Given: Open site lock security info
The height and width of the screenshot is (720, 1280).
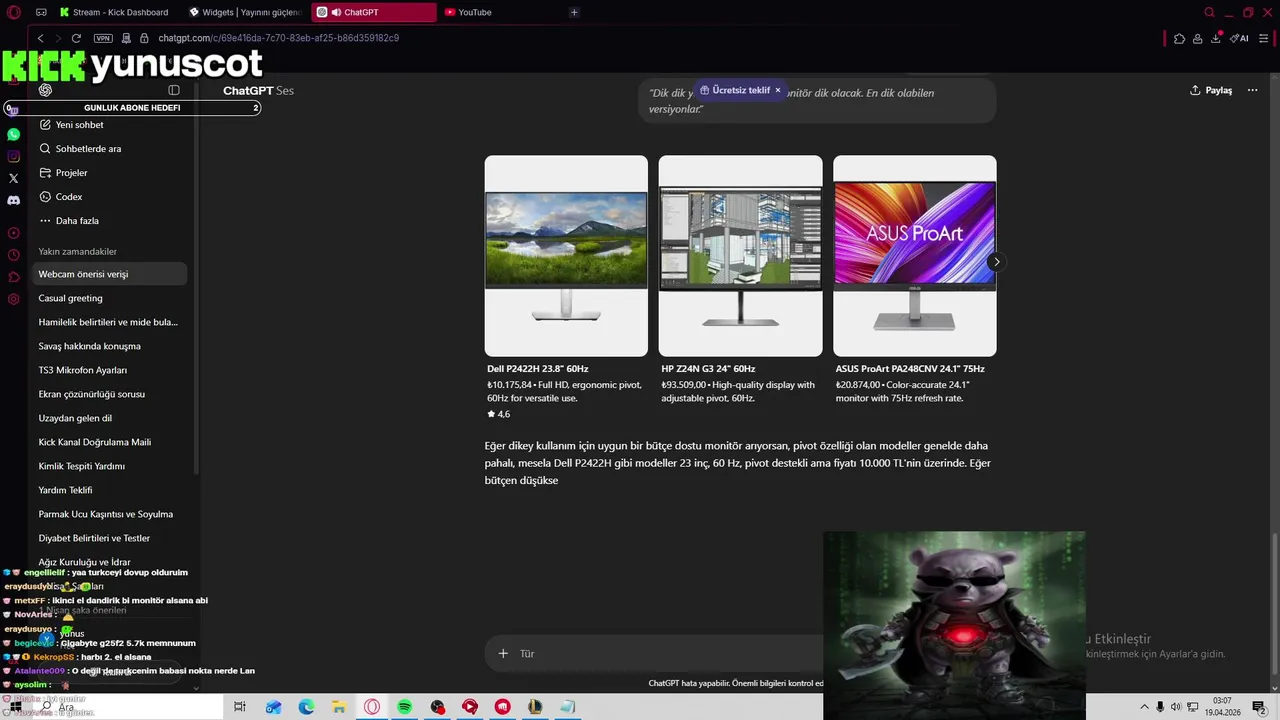Looking at the screenshot, I should (x=144, y=38).
